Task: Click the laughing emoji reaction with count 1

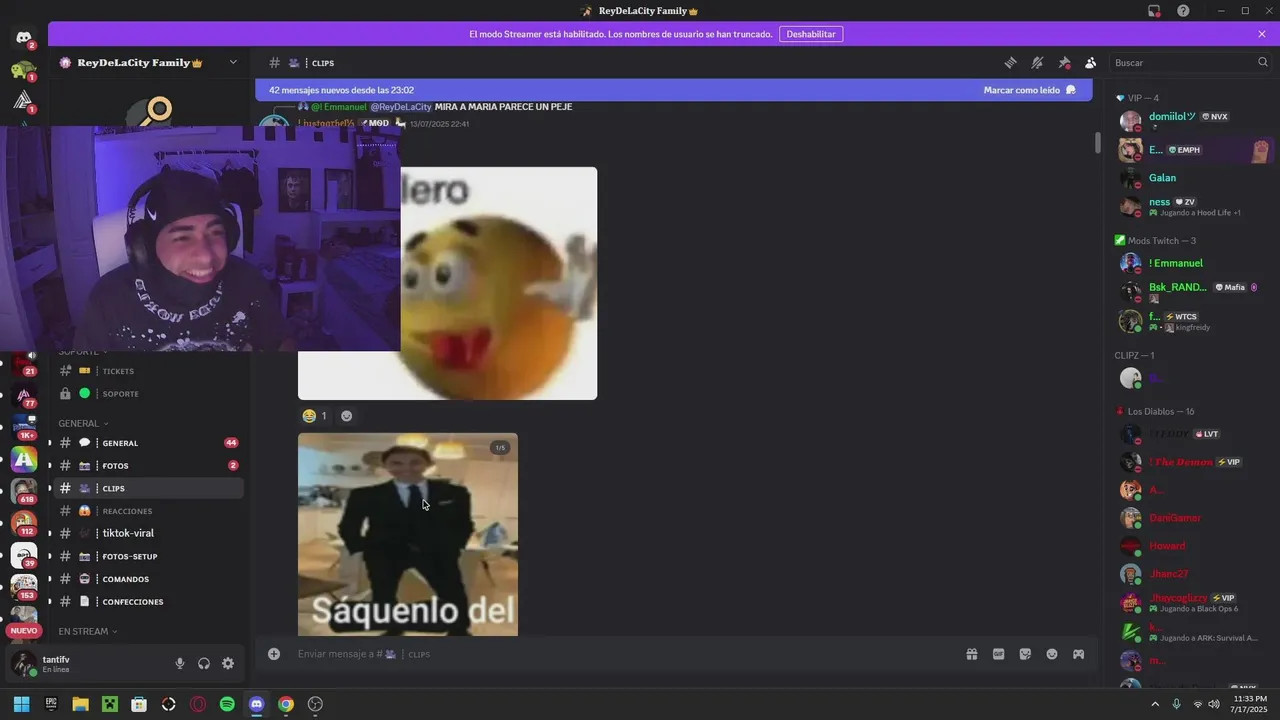Action: tap(315, 416)
